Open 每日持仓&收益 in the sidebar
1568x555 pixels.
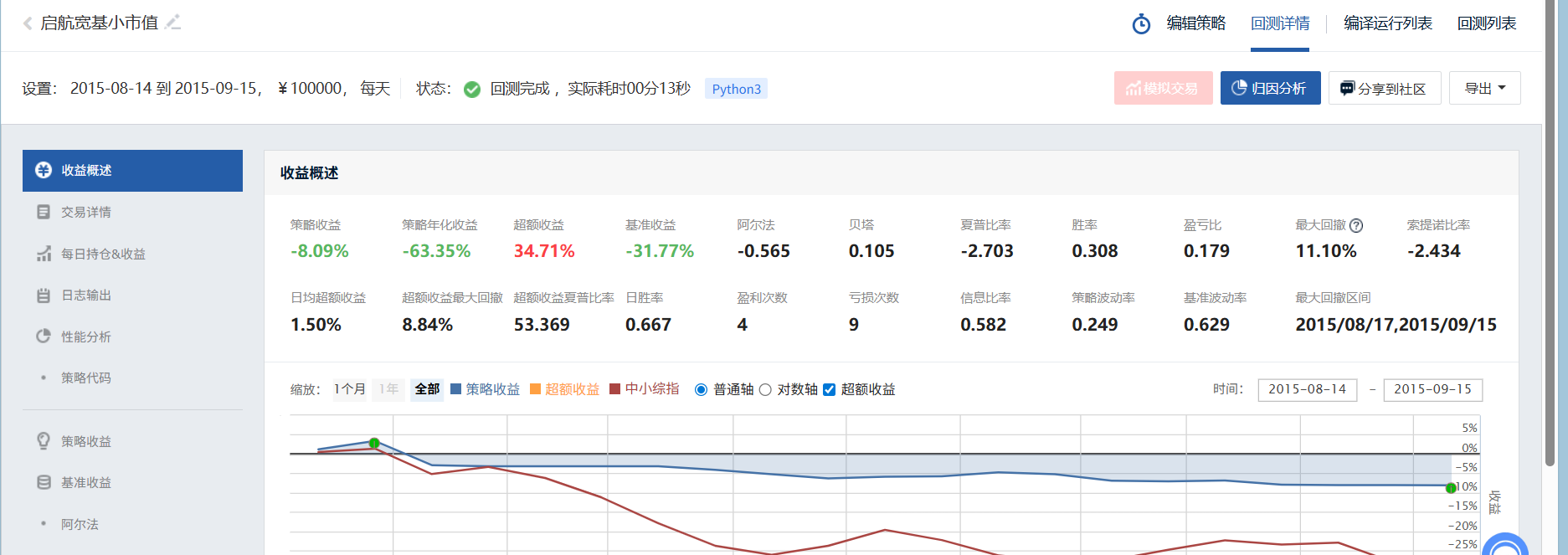102,254
